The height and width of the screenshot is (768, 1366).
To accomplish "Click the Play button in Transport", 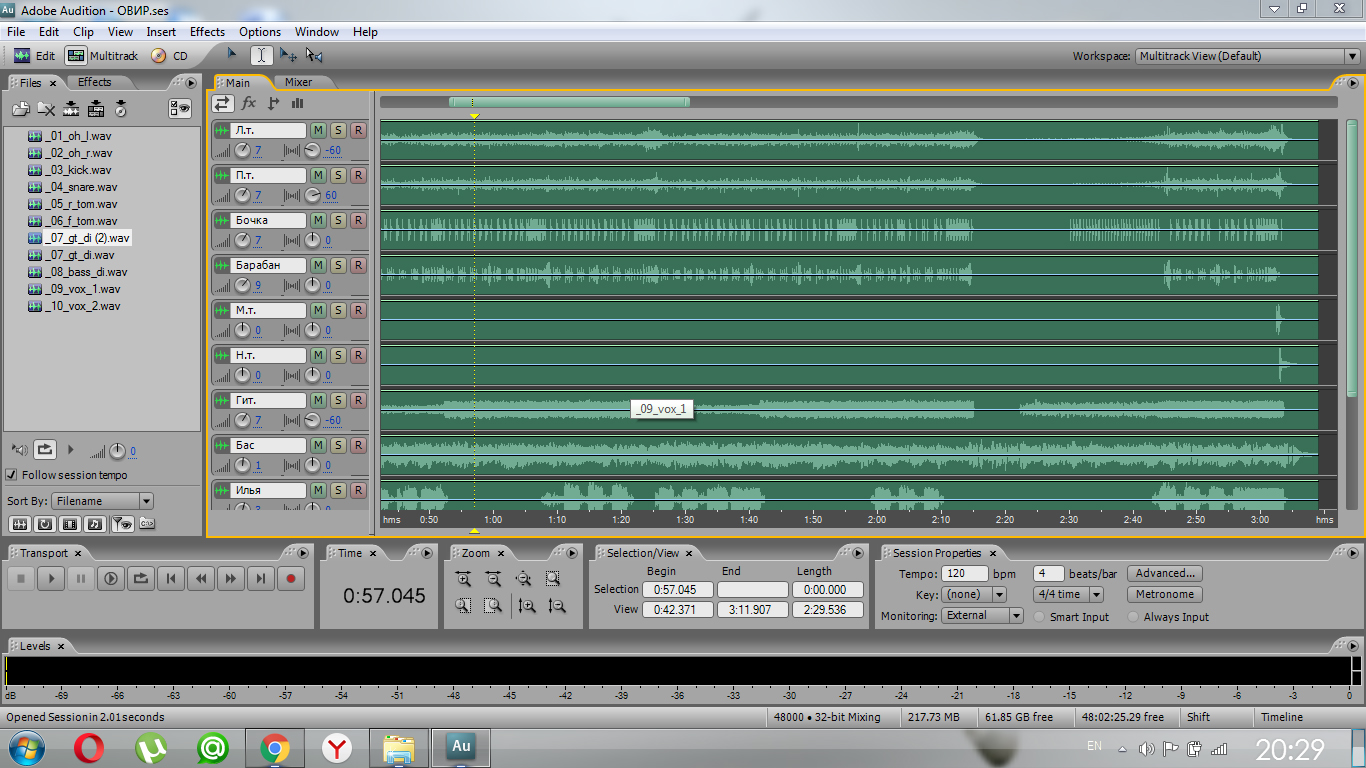I will pos(51,578).
